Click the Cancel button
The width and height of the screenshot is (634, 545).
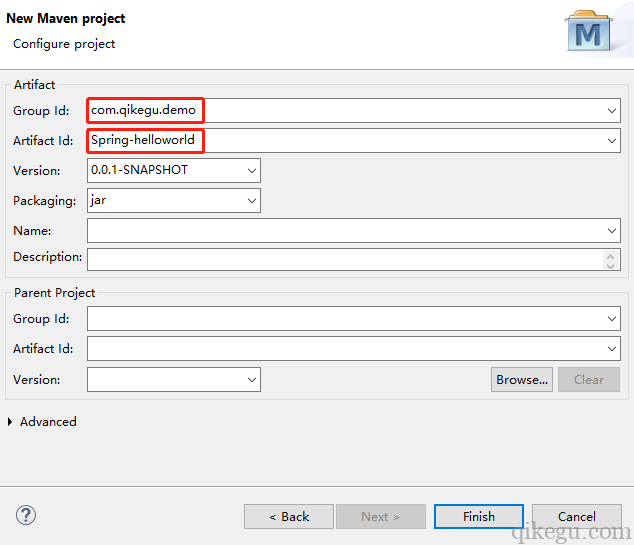[577, 516]
